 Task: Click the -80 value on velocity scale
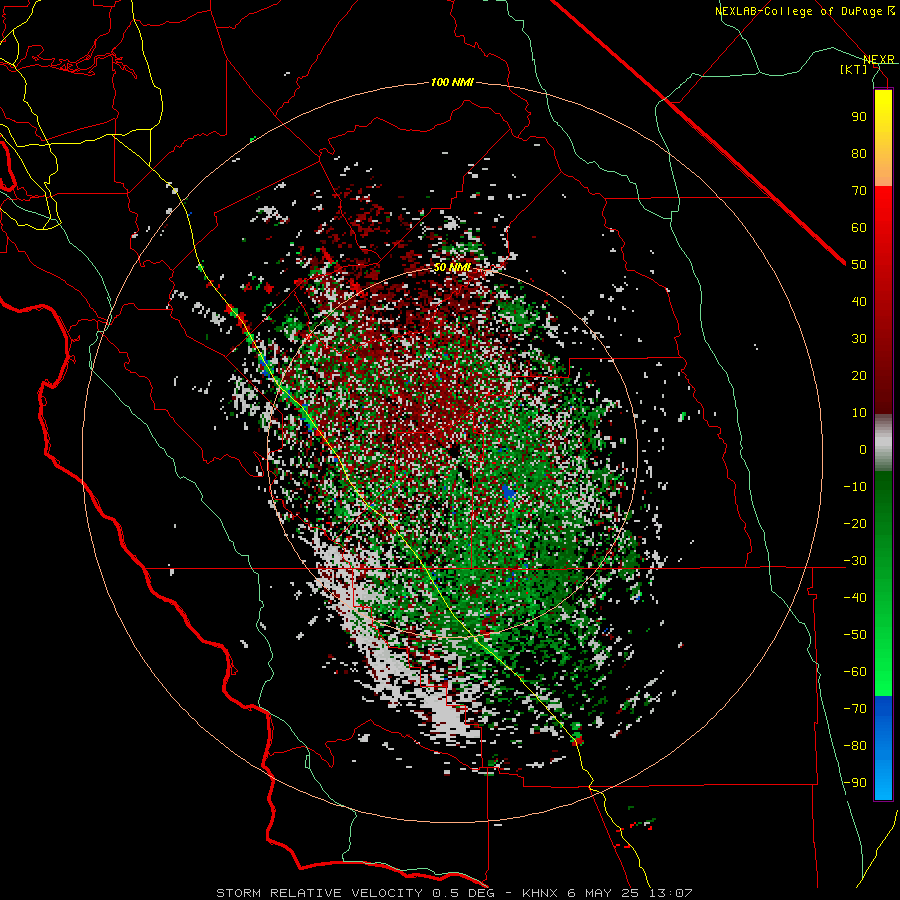[855, 746]
